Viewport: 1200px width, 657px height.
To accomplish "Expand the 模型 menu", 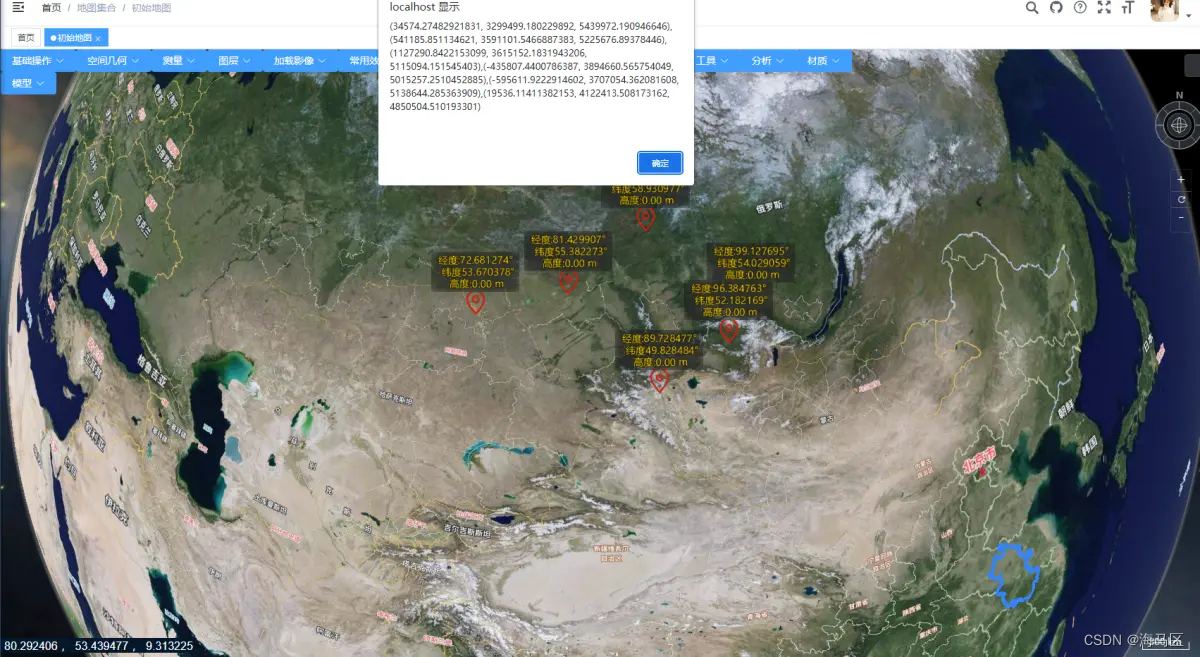I will click(x=28, y=83).
